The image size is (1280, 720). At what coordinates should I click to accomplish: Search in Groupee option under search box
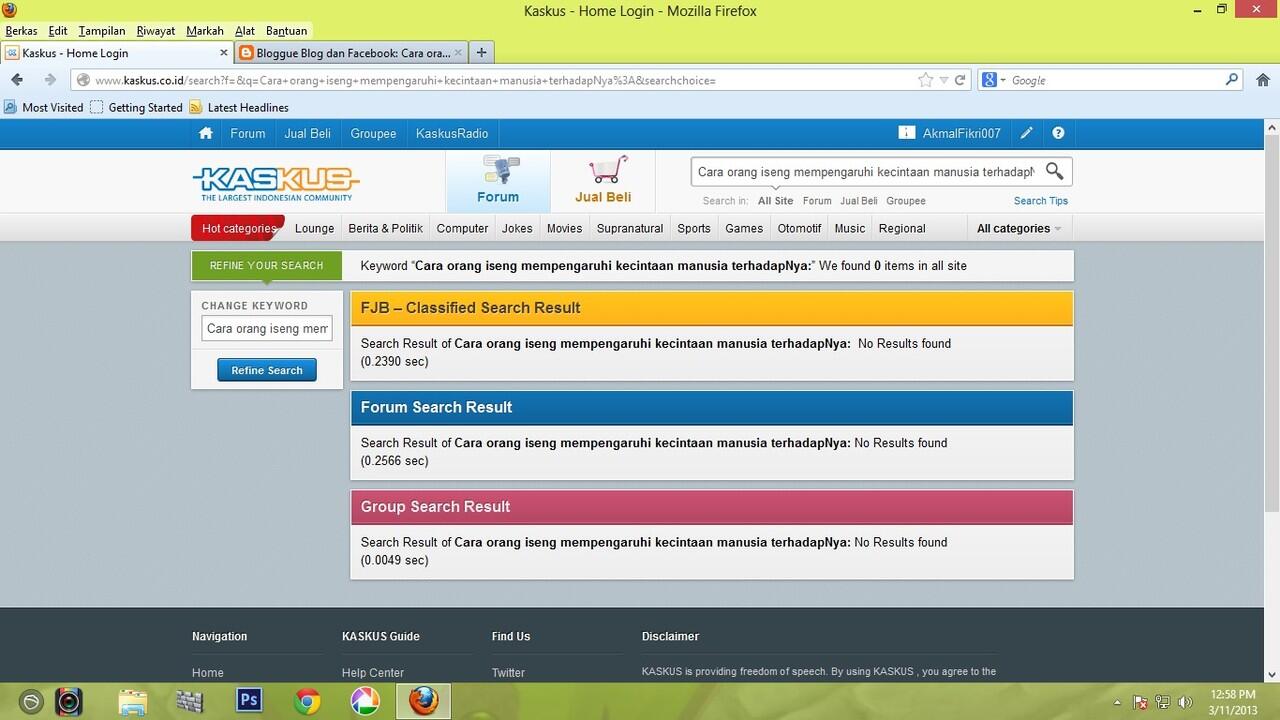[x=906, y=201]
